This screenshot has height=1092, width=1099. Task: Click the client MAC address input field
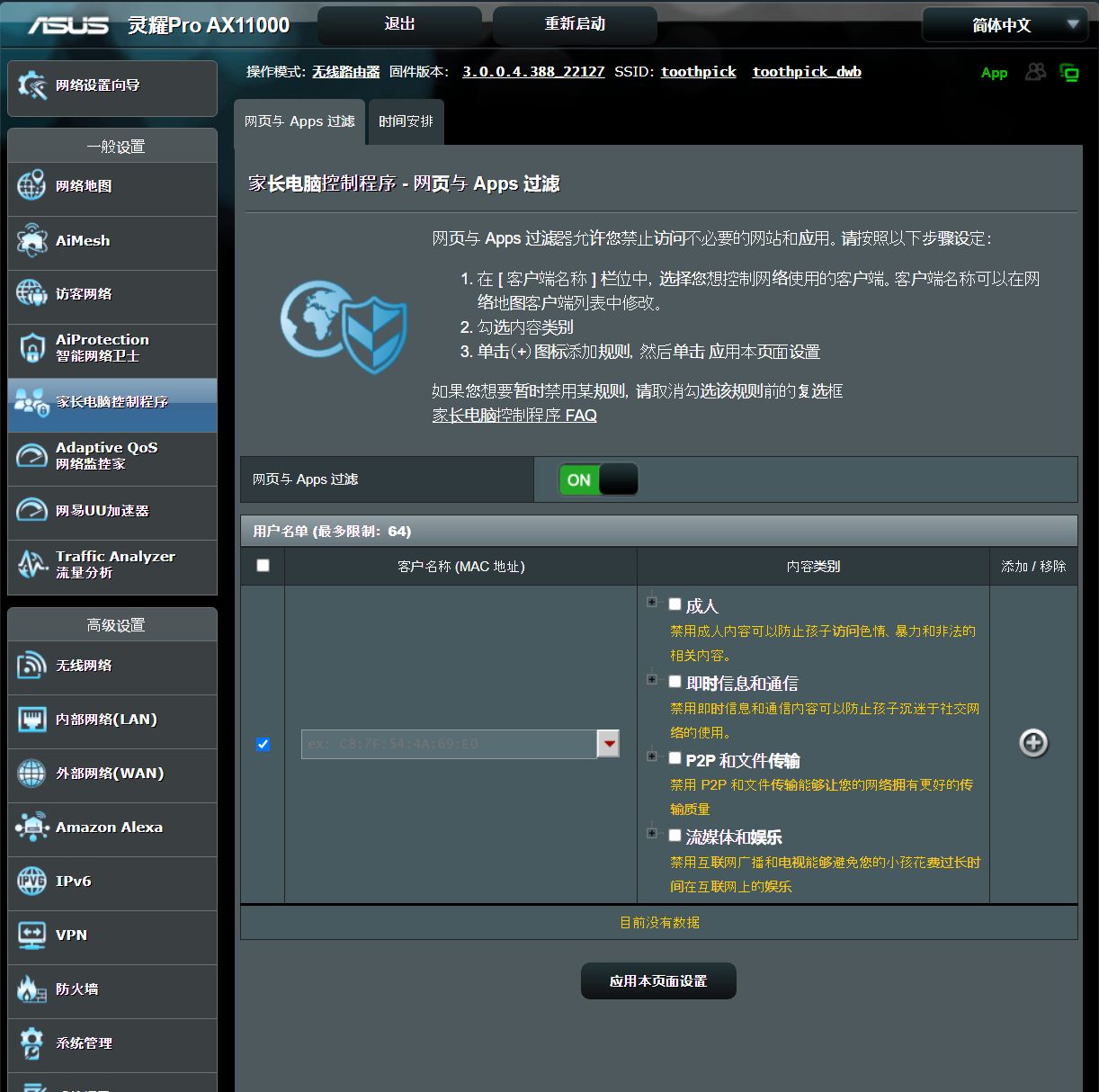(449, 744)
